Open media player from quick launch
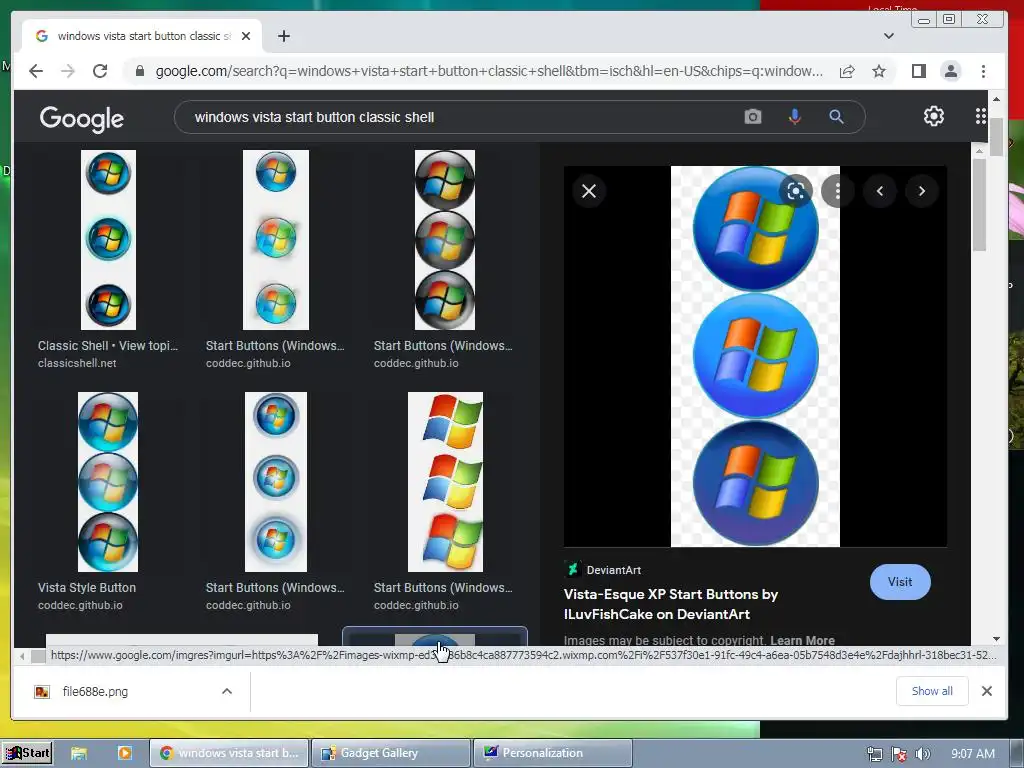The width and height of the screenshot is (1024, 768). coord(124,753)
